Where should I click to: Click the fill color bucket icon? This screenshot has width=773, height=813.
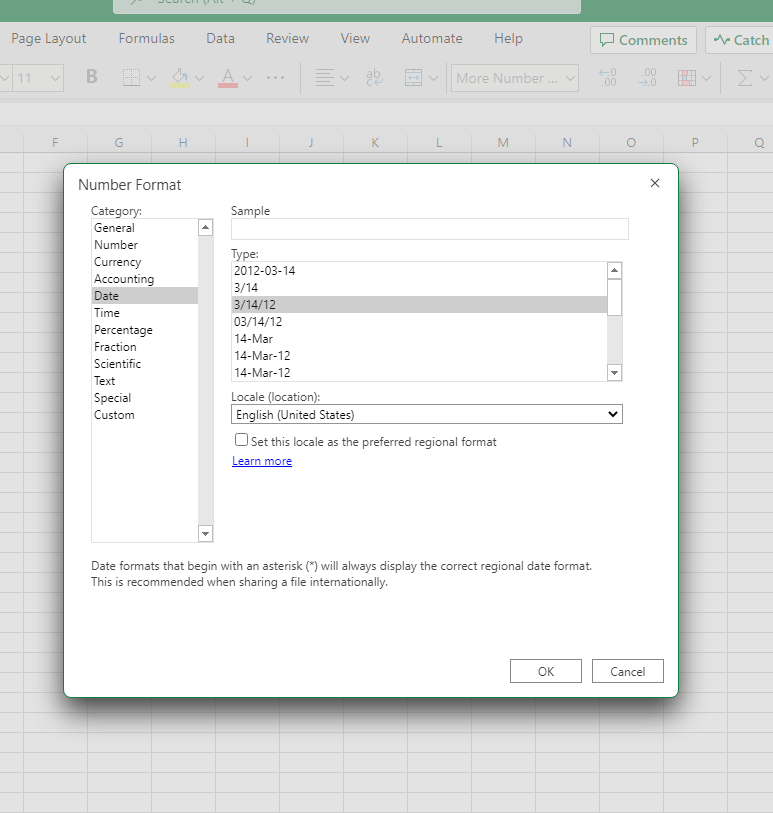pyautogui.click(x=180, y=78)
